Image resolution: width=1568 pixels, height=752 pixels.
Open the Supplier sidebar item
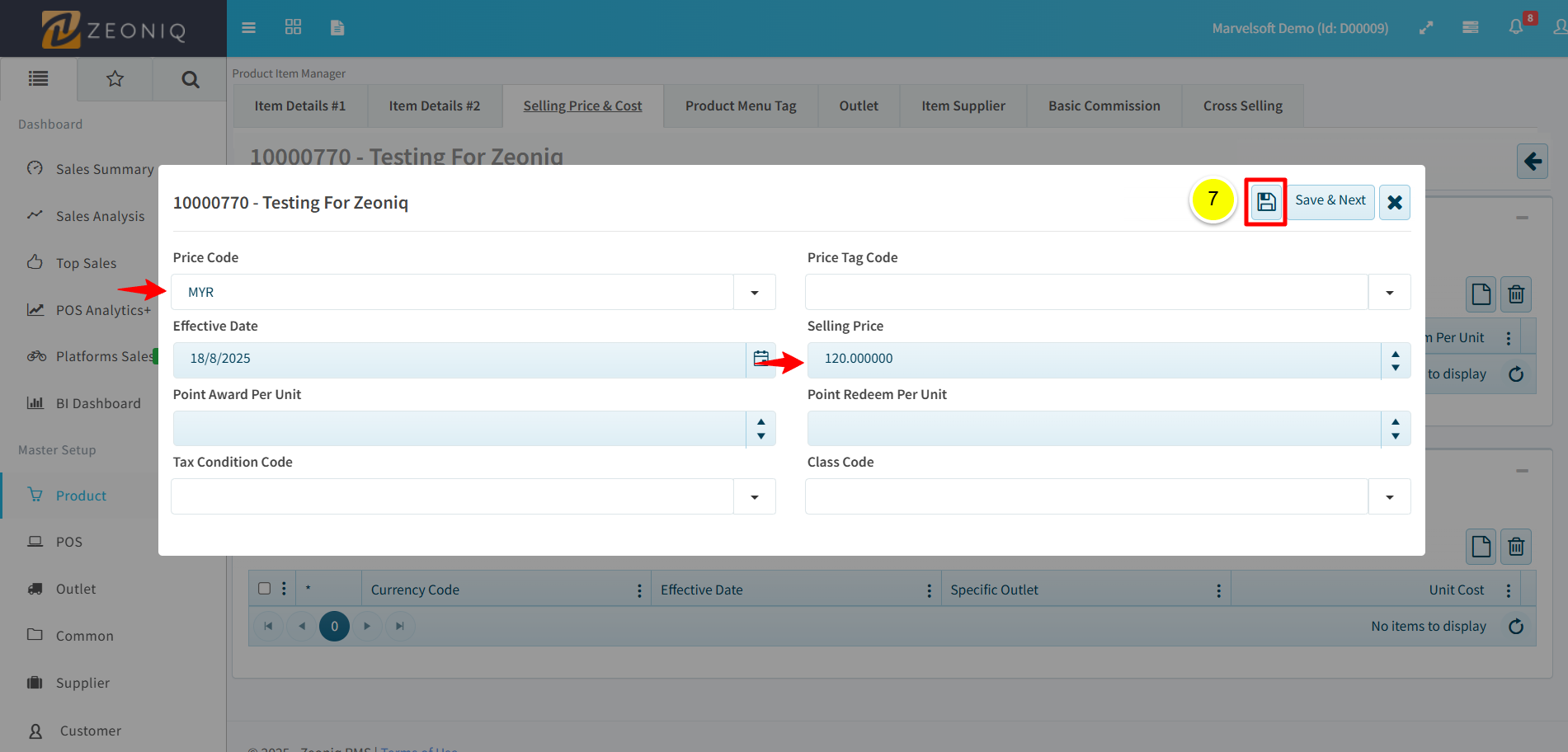(x=82, y=684)
